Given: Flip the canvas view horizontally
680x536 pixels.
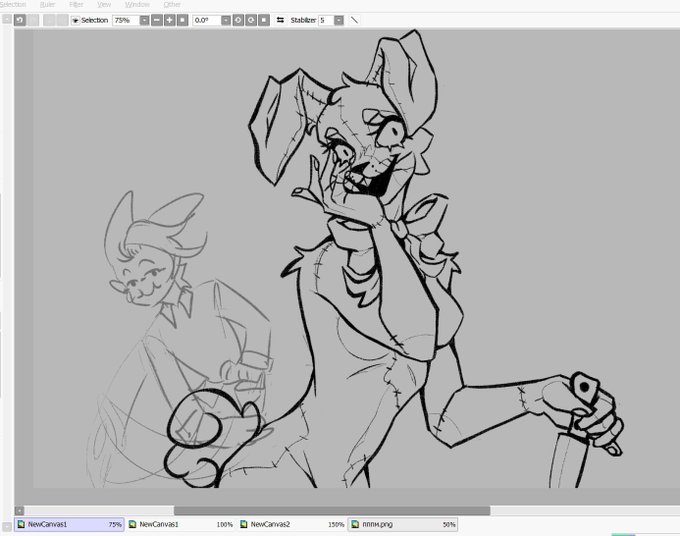Looking at the screenshot, I should pos(280,20).
